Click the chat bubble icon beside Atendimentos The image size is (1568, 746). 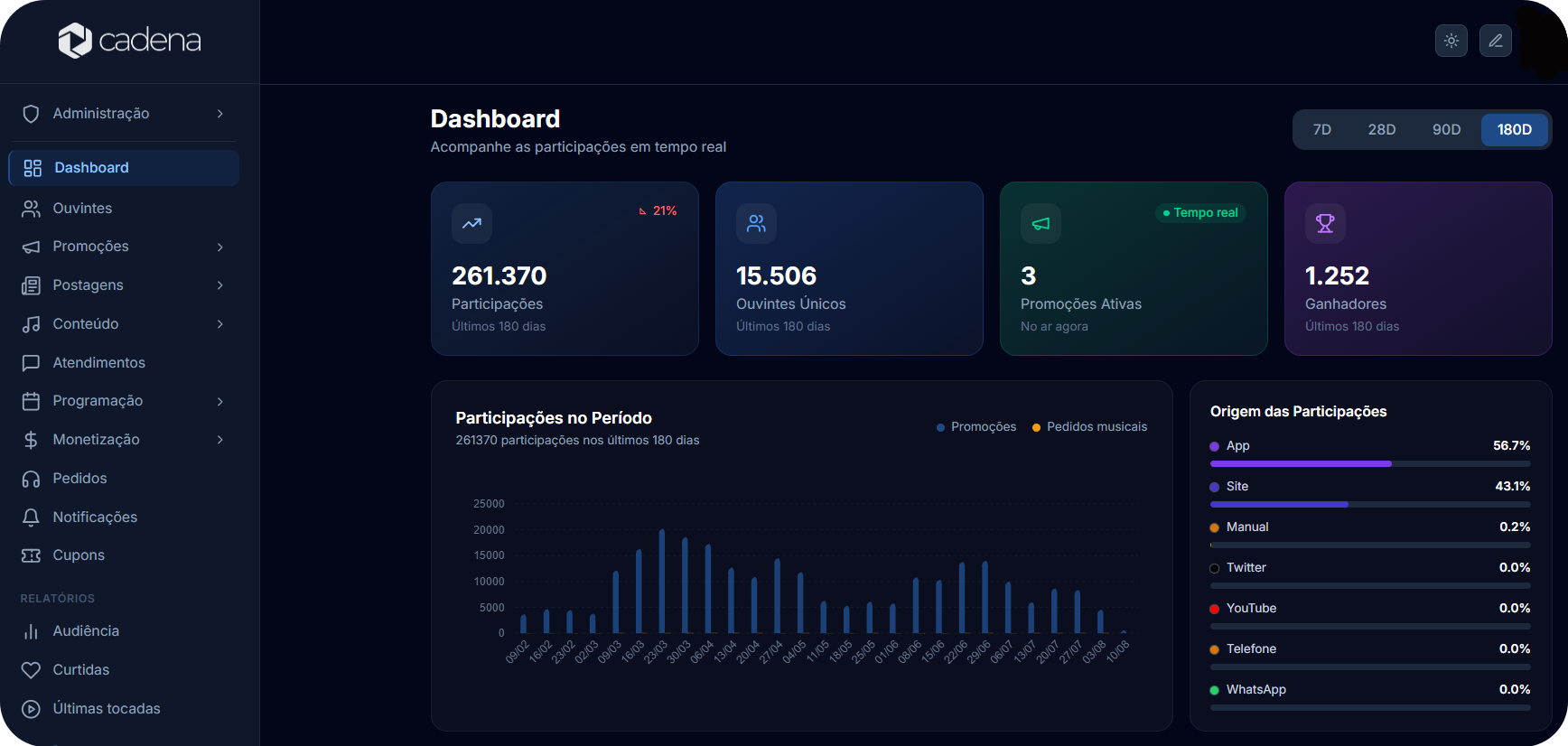pos(31,363)
